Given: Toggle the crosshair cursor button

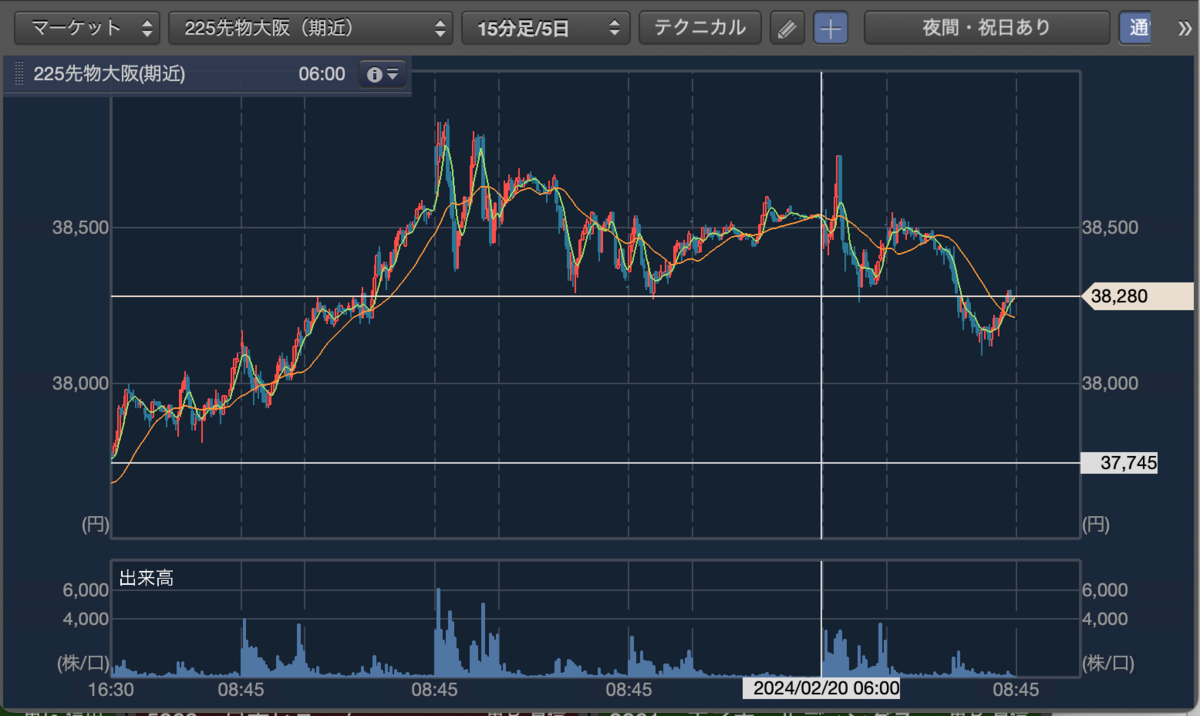Looking at the screenshot, I should click(x=830, y=28).
